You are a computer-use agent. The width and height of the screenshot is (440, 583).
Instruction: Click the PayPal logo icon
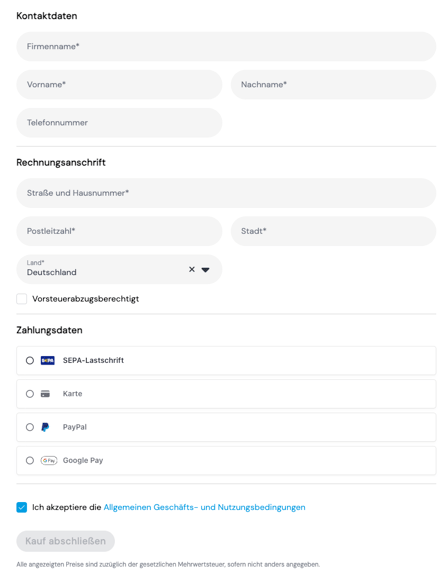point(45,427)
